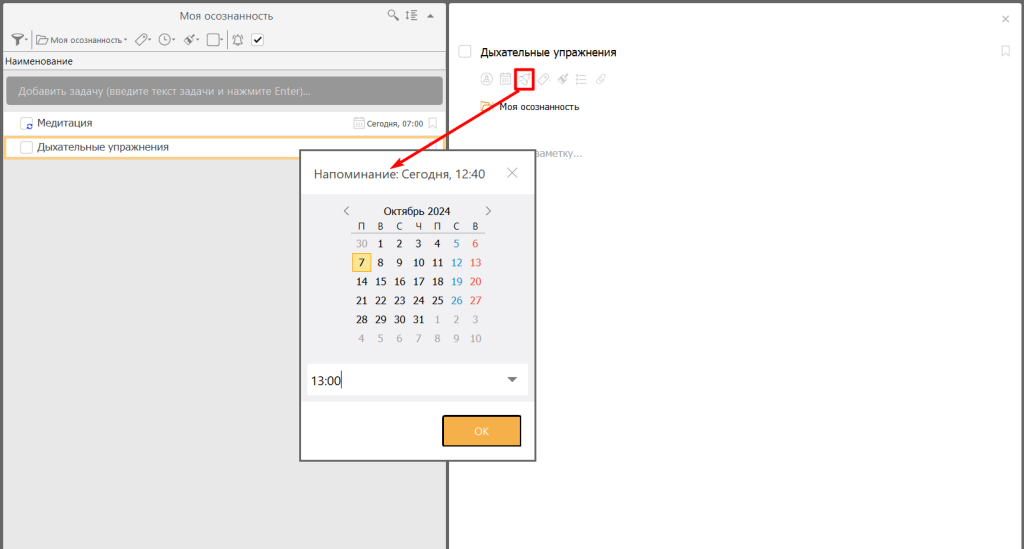Click the assignee person icon in task details
This screenshot has width=1024, height=549.
click(x=487, y=78)
